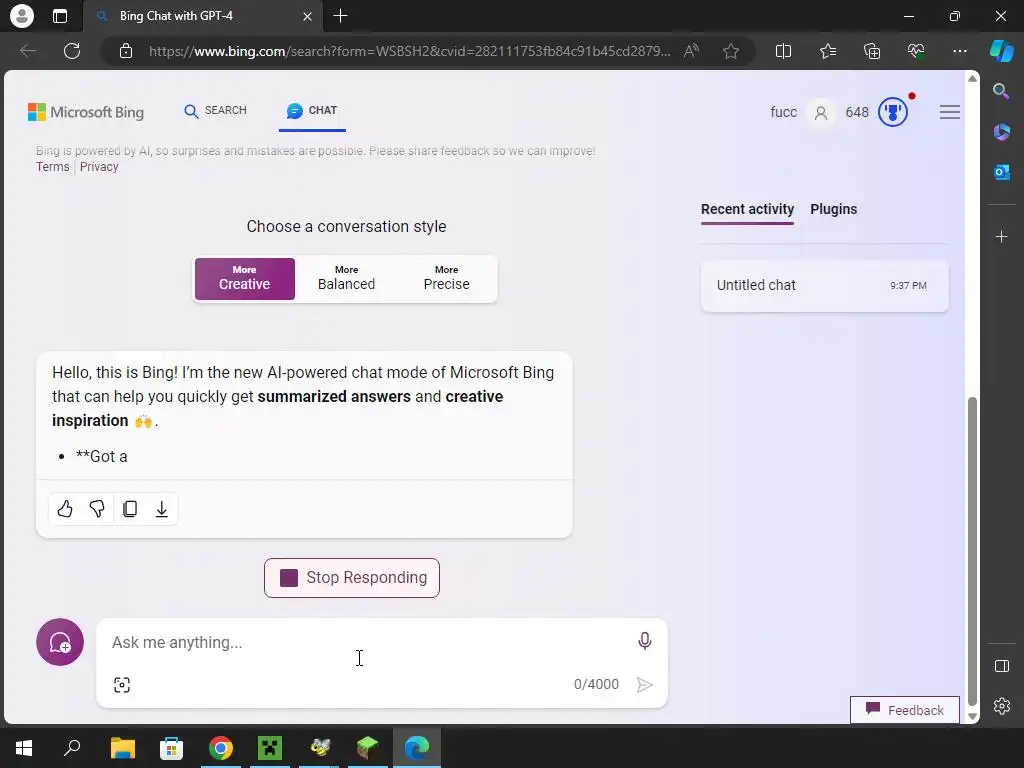This screenshot has width=1024, height=768.
Task: Open Windows taskbar search
Action: pyautogui.click(x=72, y=748)
